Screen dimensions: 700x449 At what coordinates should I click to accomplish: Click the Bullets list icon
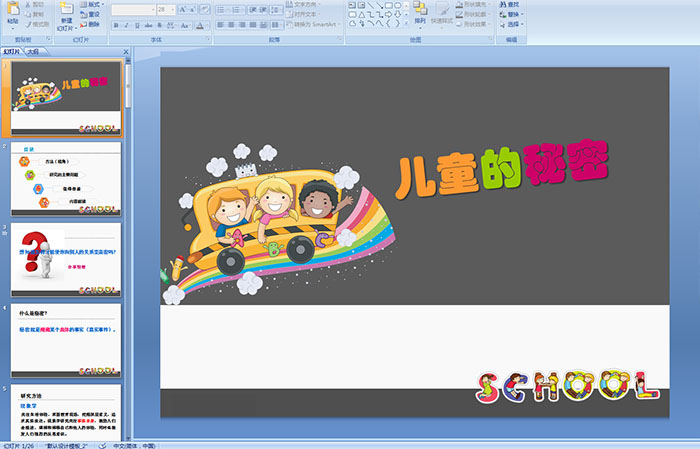(222, 10)
